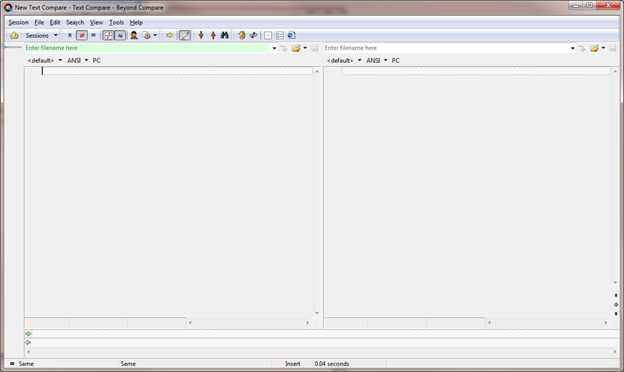This screenshot has width=624, height=372.
Task: Open right <default> file format dropdown
Action: tap(344, 60)
